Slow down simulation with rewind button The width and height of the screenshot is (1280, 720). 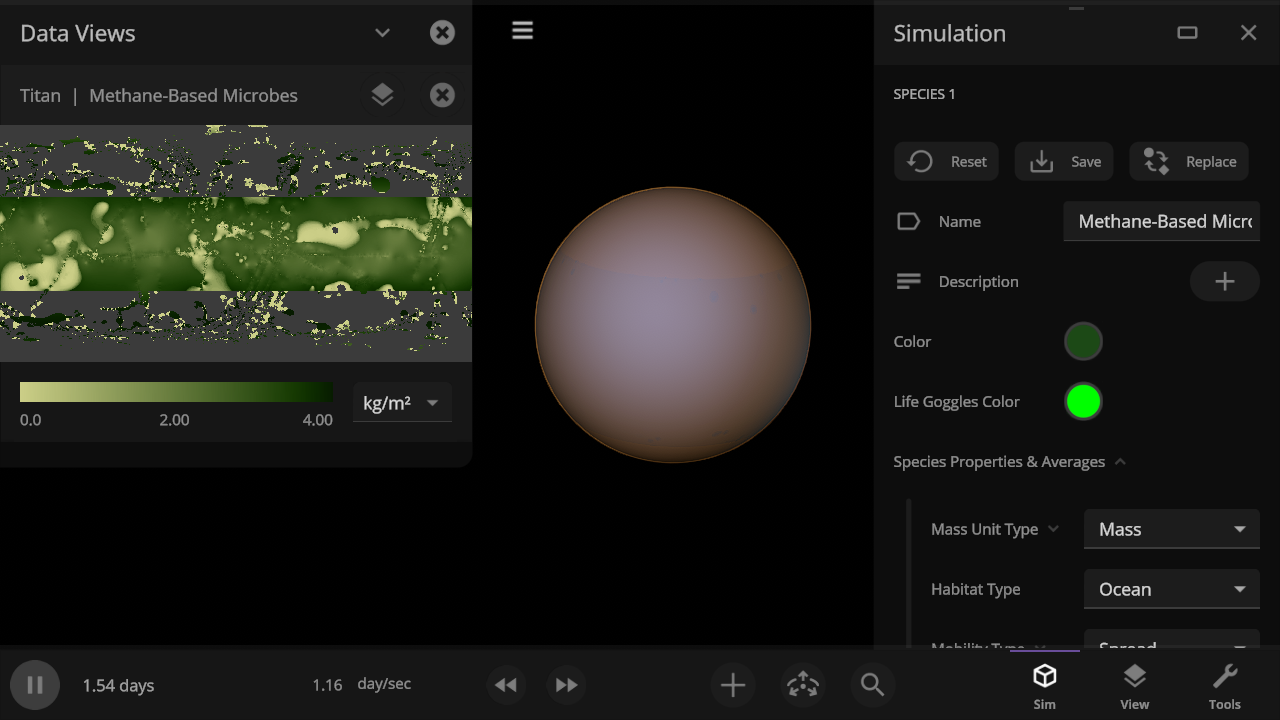(x=506, y=685)
